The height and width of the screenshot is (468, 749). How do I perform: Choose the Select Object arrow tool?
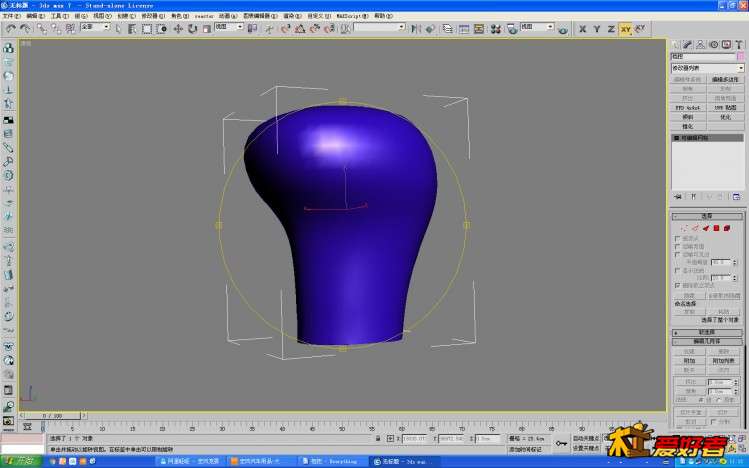click(x=118, y=29)
